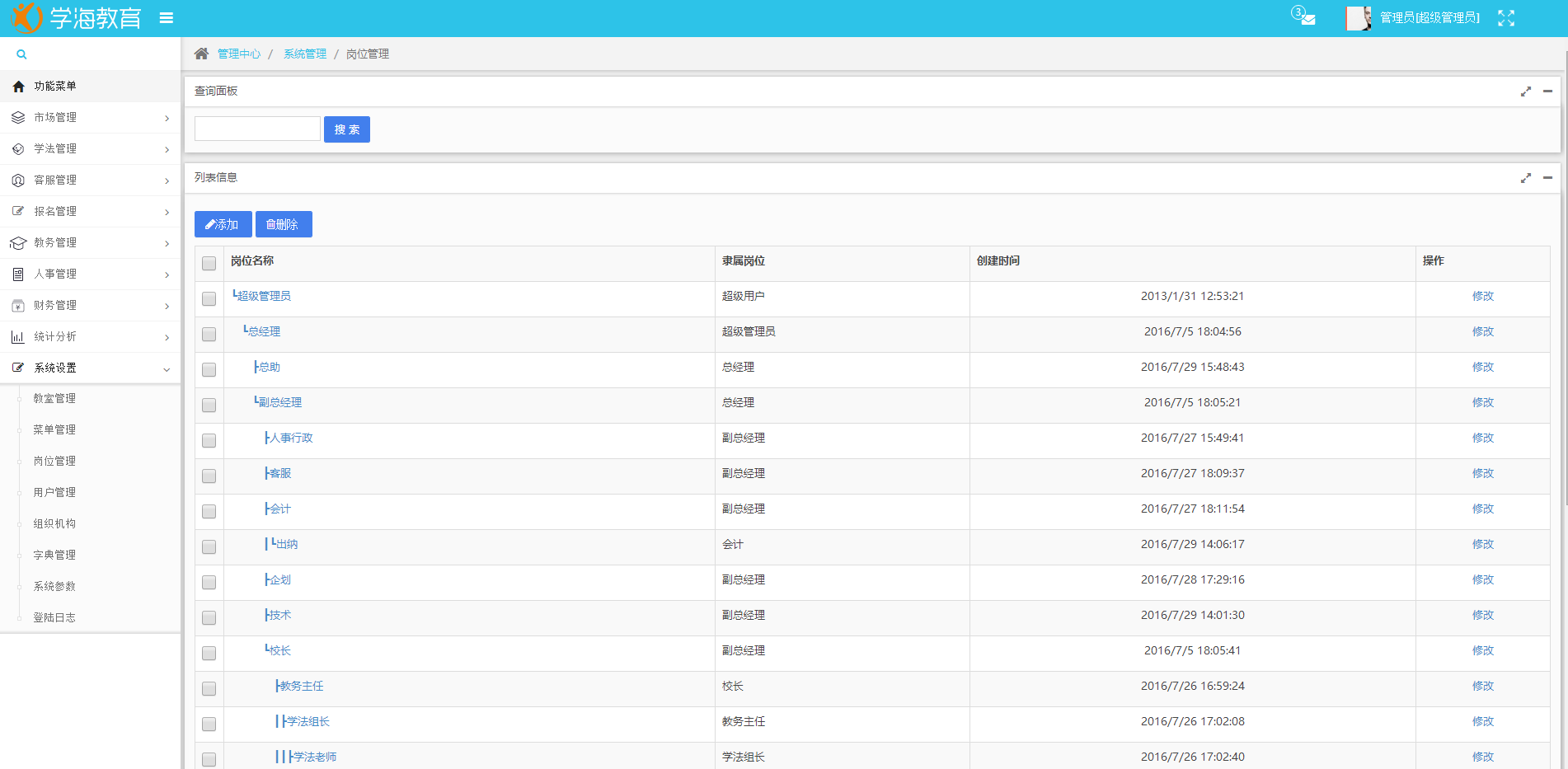Viewport: 1568px width, 769px height.
Task: Check the select-all checkbox in table header
Action: pos(209,263)
